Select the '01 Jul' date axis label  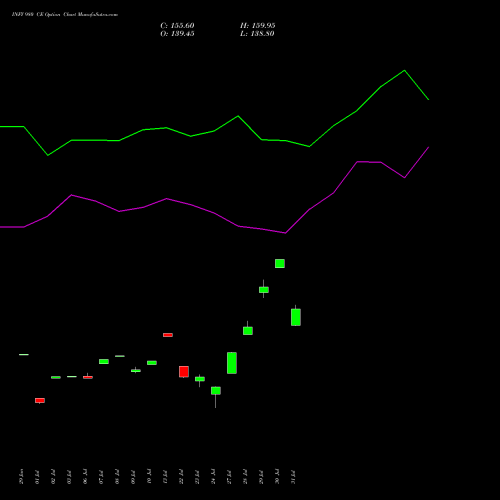coord(37,477)
